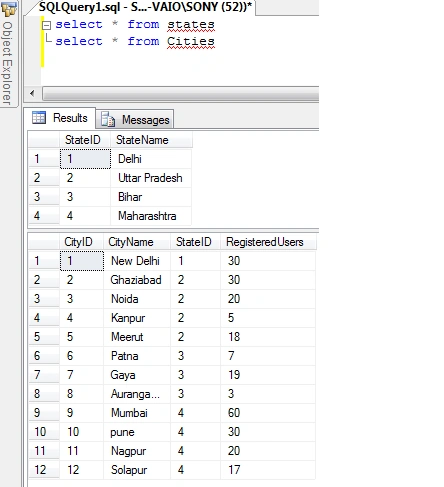
Task: Click the Messages tab icon
Action: (108, 119)
